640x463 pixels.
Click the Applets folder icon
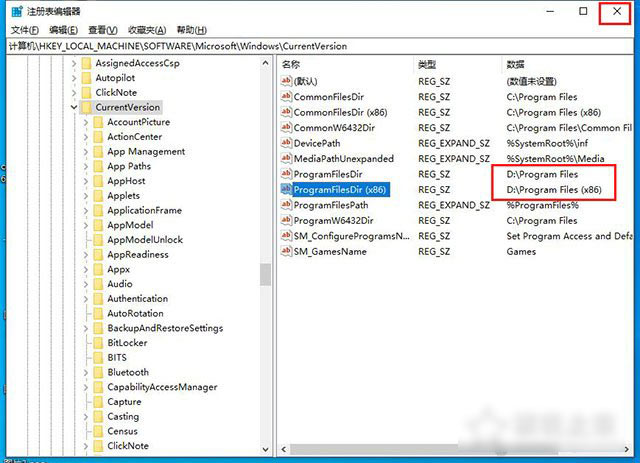[98, 196]
